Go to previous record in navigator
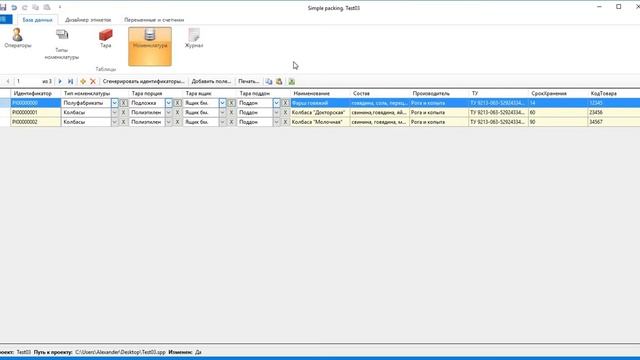 click(x=8, y=81)
